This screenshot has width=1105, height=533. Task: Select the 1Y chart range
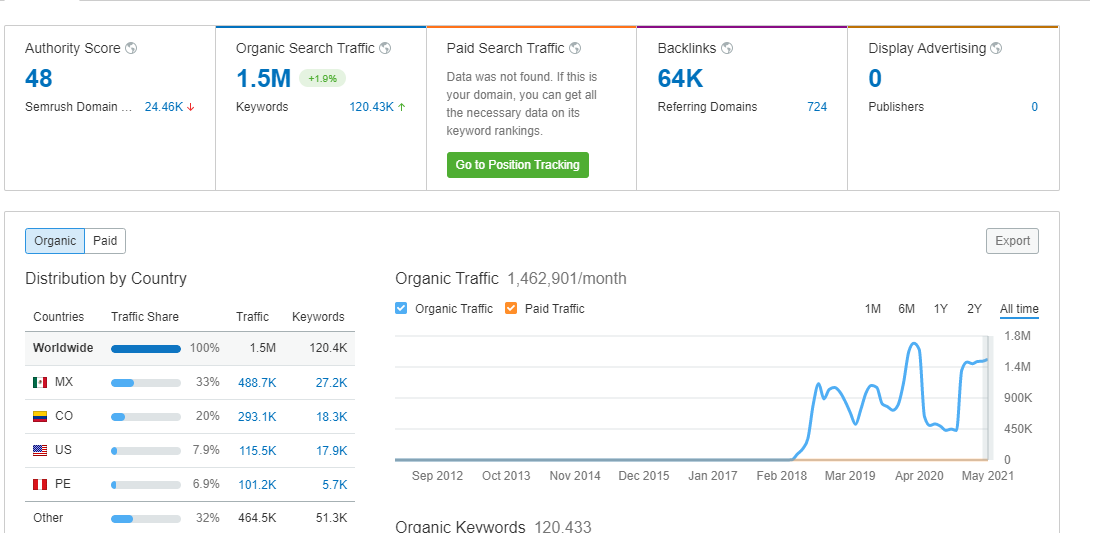tap(940, 309)
